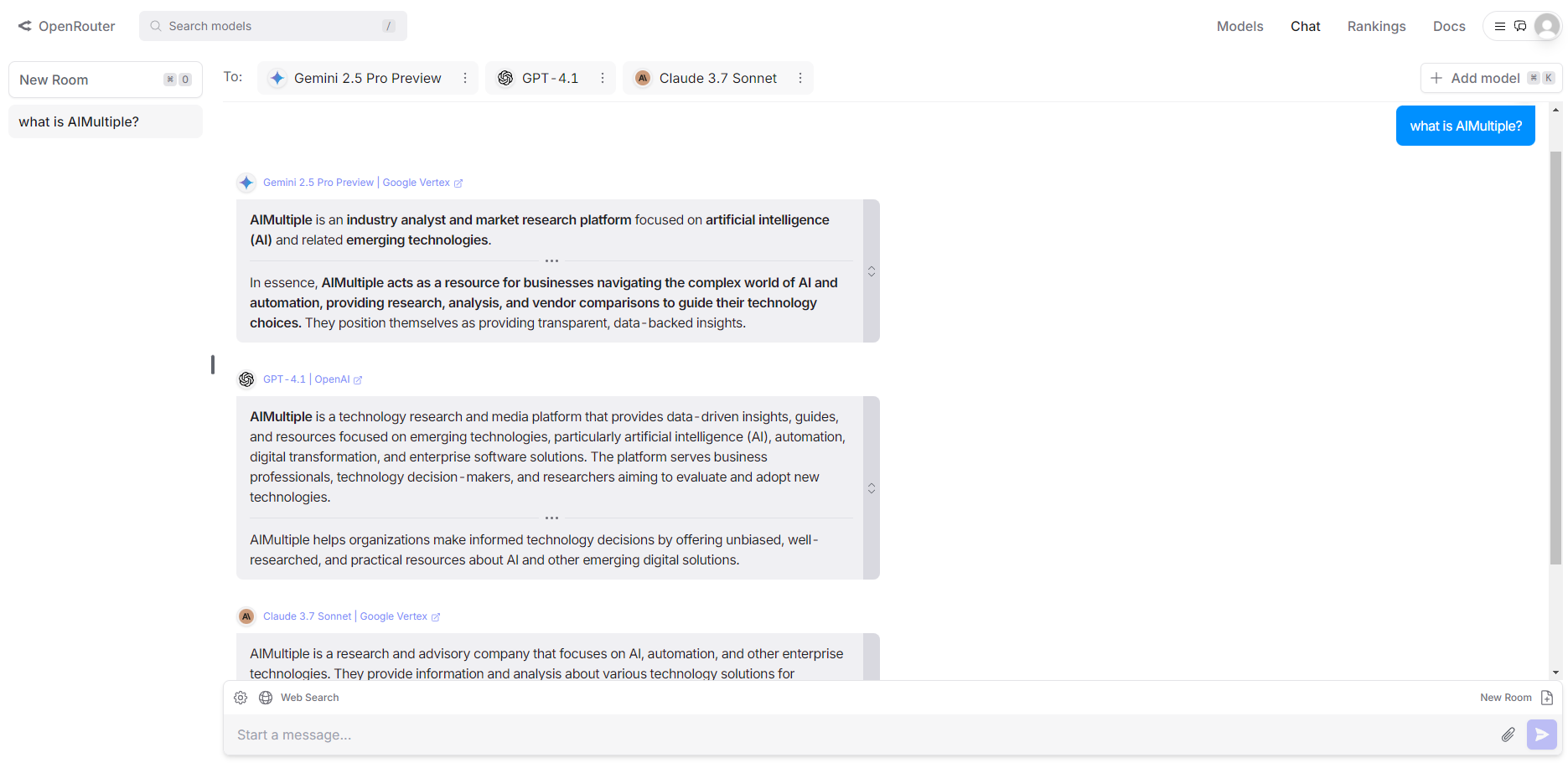The width and height of the screenshot is (1568, 768).
Task: Send the message with the arrow button
Action: [1541, 734]
